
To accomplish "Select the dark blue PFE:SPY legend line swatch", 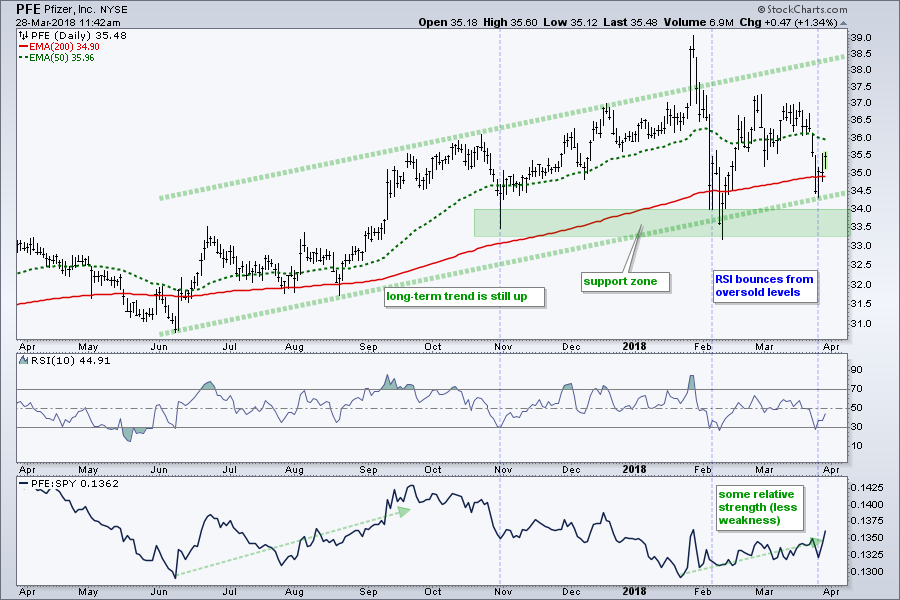I will pyautogui.click(x=24, y=483).
